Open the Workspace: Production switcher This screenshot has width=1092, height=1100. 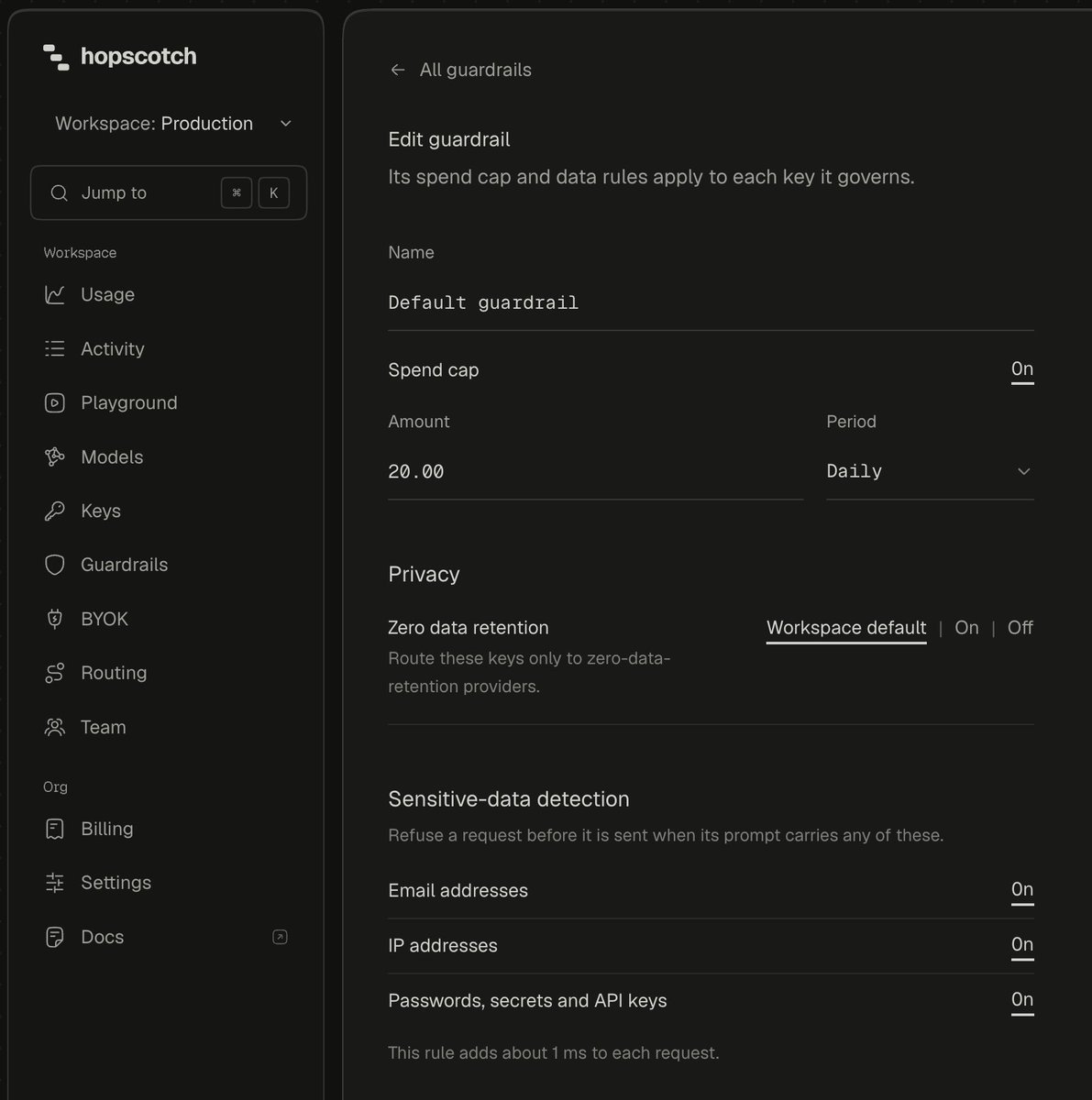[172, 124]
